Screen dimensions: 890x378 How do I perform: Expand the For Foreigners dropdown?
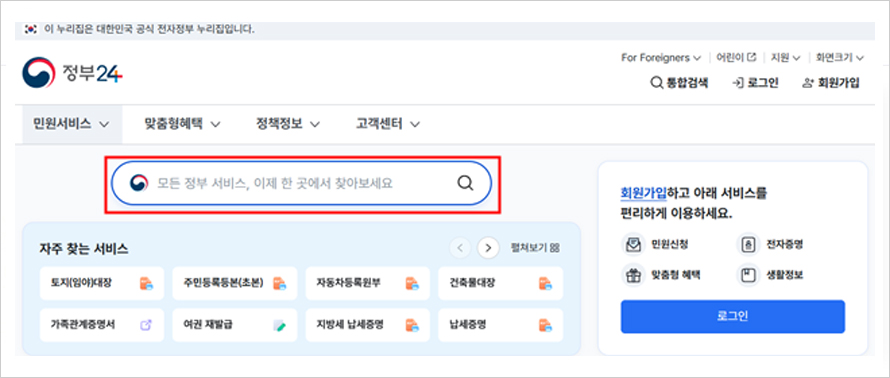661,57
